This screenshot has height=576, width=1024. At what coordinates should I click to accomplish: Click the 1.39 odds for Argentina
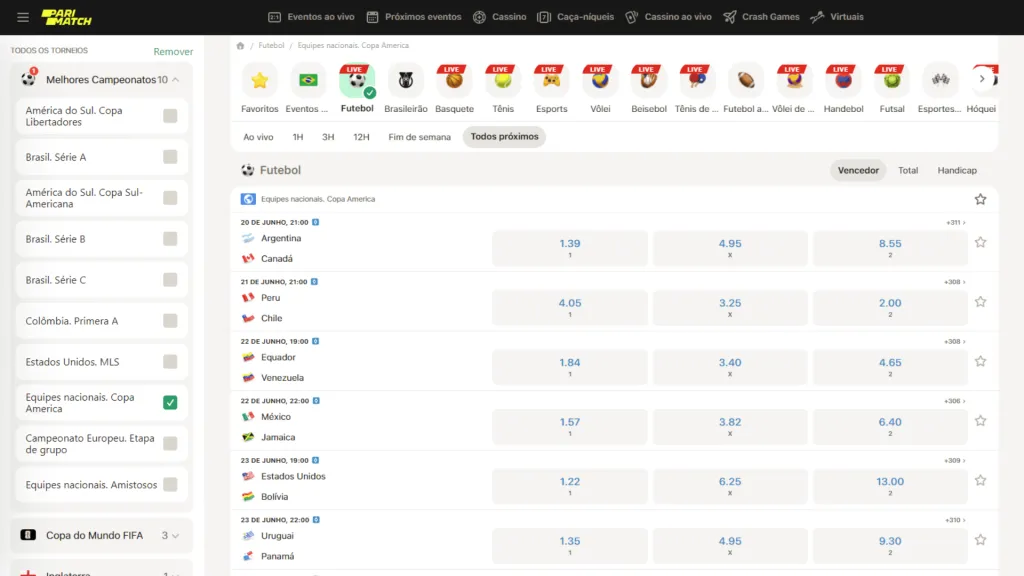click(x=569, y=242)
